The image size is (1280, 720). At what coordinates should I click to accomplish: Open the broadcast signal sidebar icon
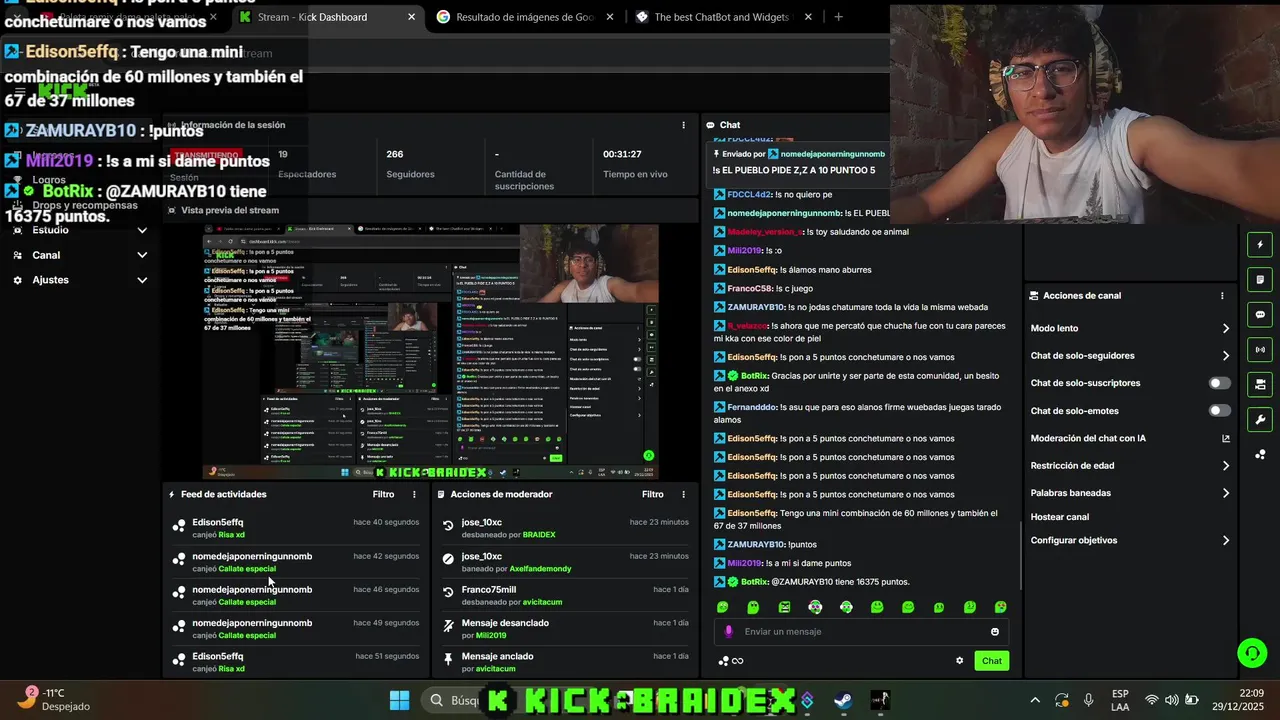[x=1260, y=350]
